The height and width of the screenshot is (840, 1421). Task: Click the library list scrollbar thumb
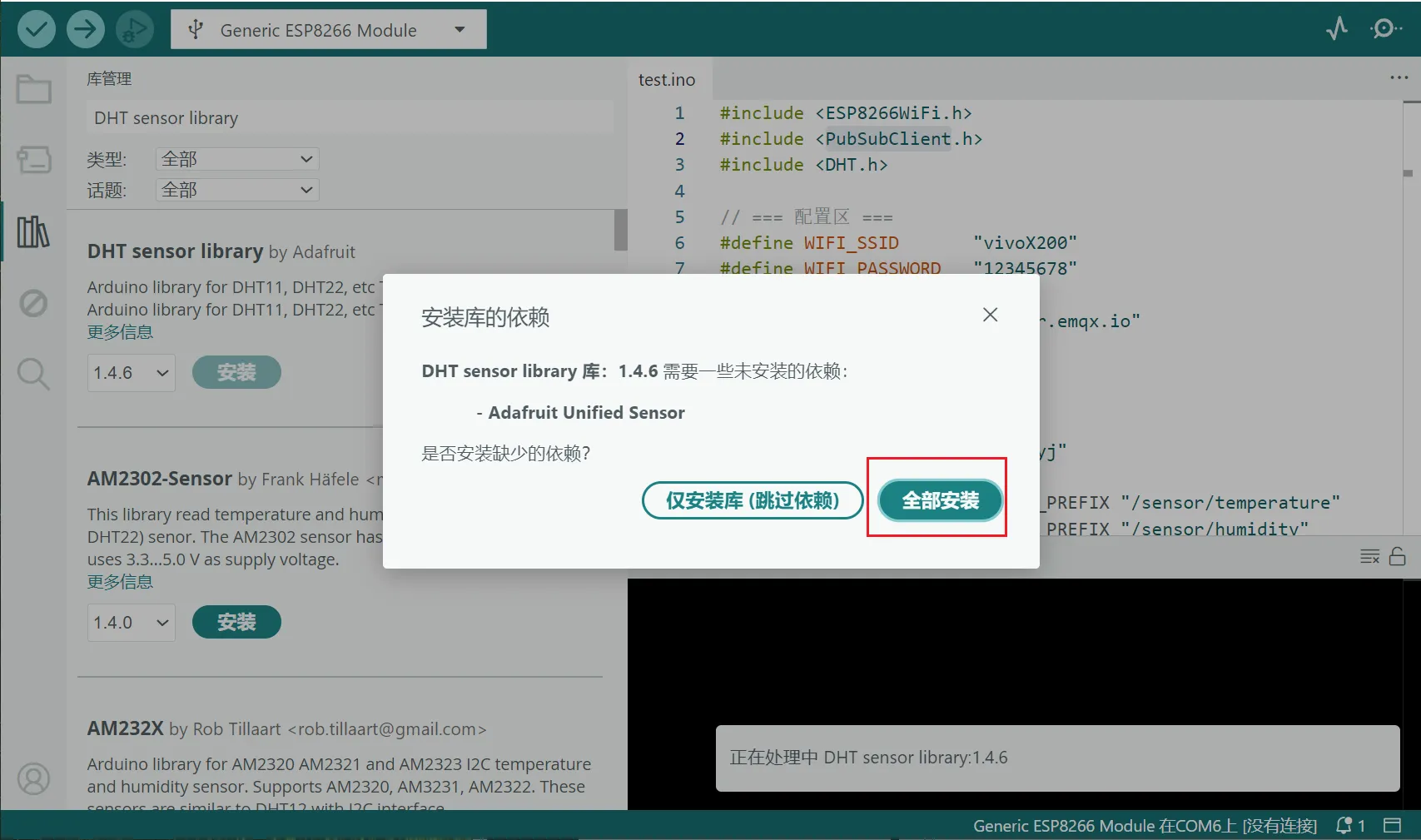point(620,230)
